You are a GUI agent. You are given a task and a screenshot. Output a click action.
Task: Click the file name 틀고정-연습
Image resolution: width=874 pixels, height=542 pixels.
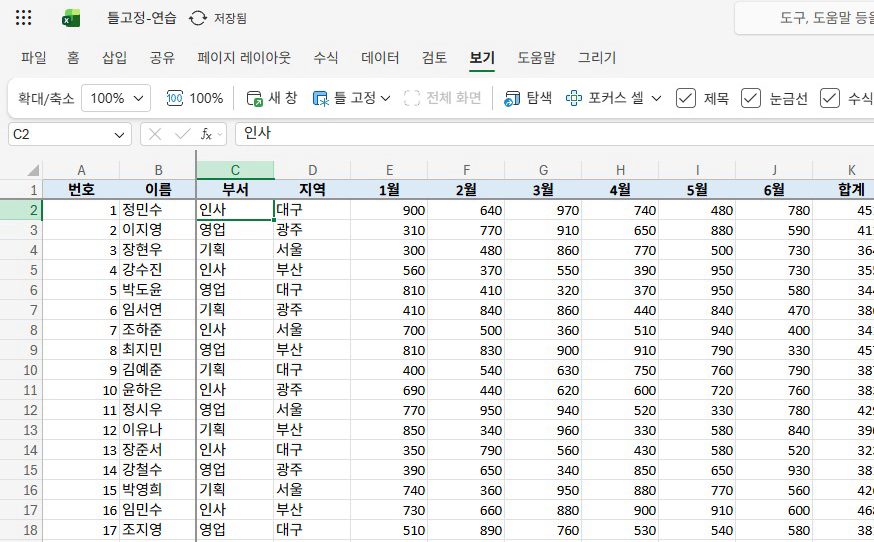pos(142,18)
